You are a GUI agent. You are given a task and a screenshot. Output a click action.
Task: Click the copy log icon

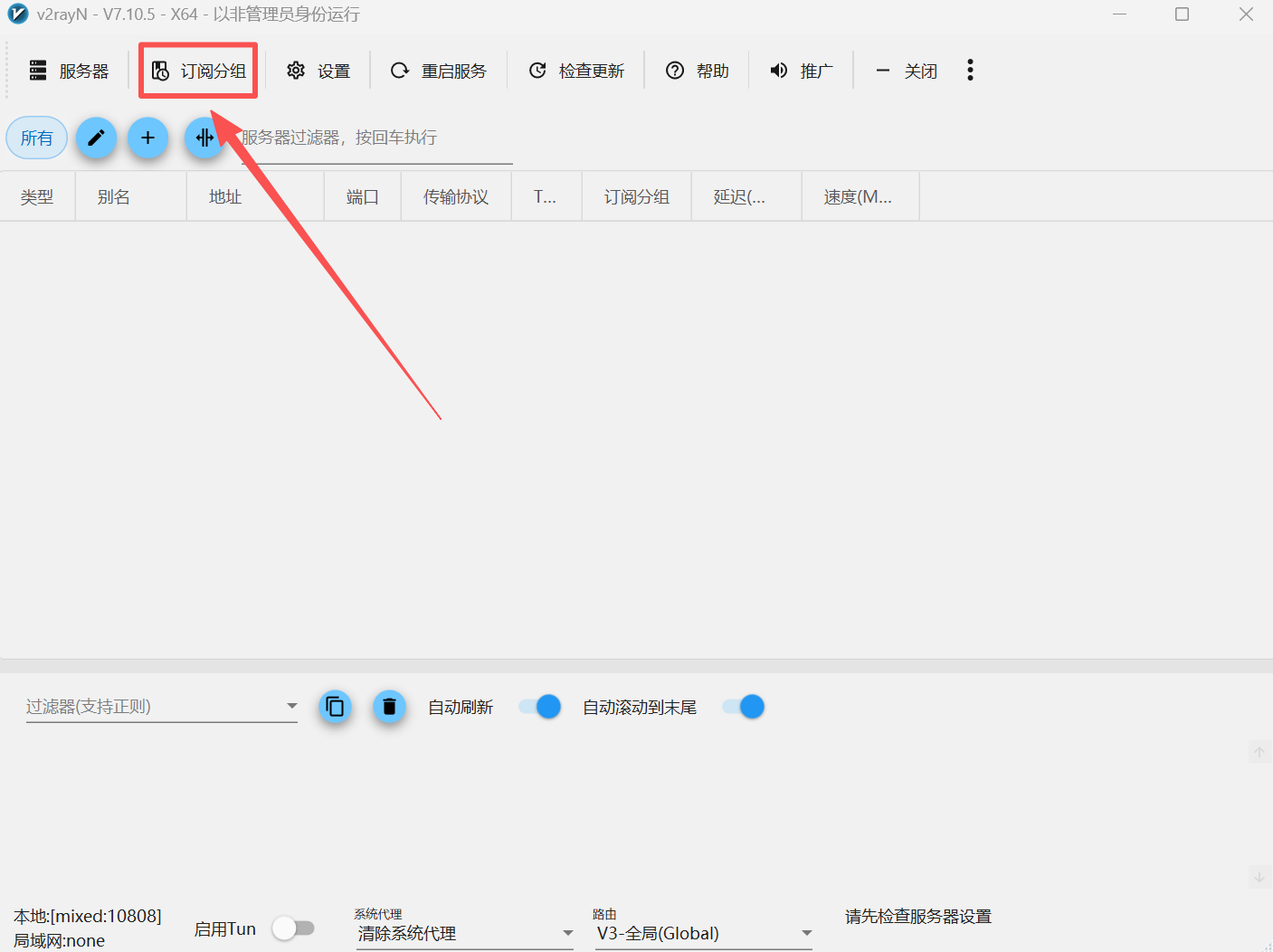(x=335, y=707)
